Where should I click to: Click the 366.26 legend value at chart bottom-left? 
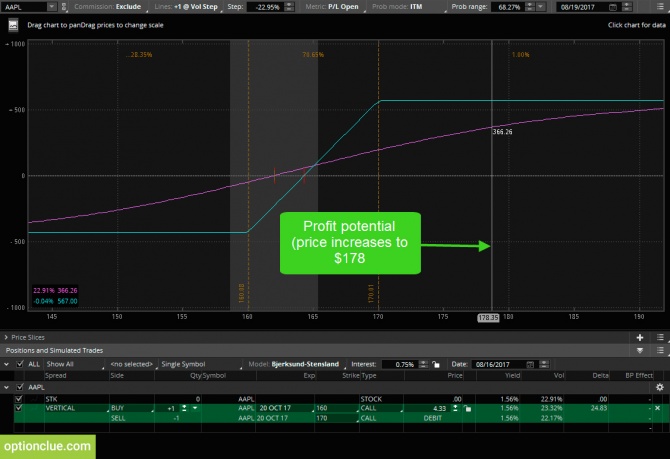[68, 291]
